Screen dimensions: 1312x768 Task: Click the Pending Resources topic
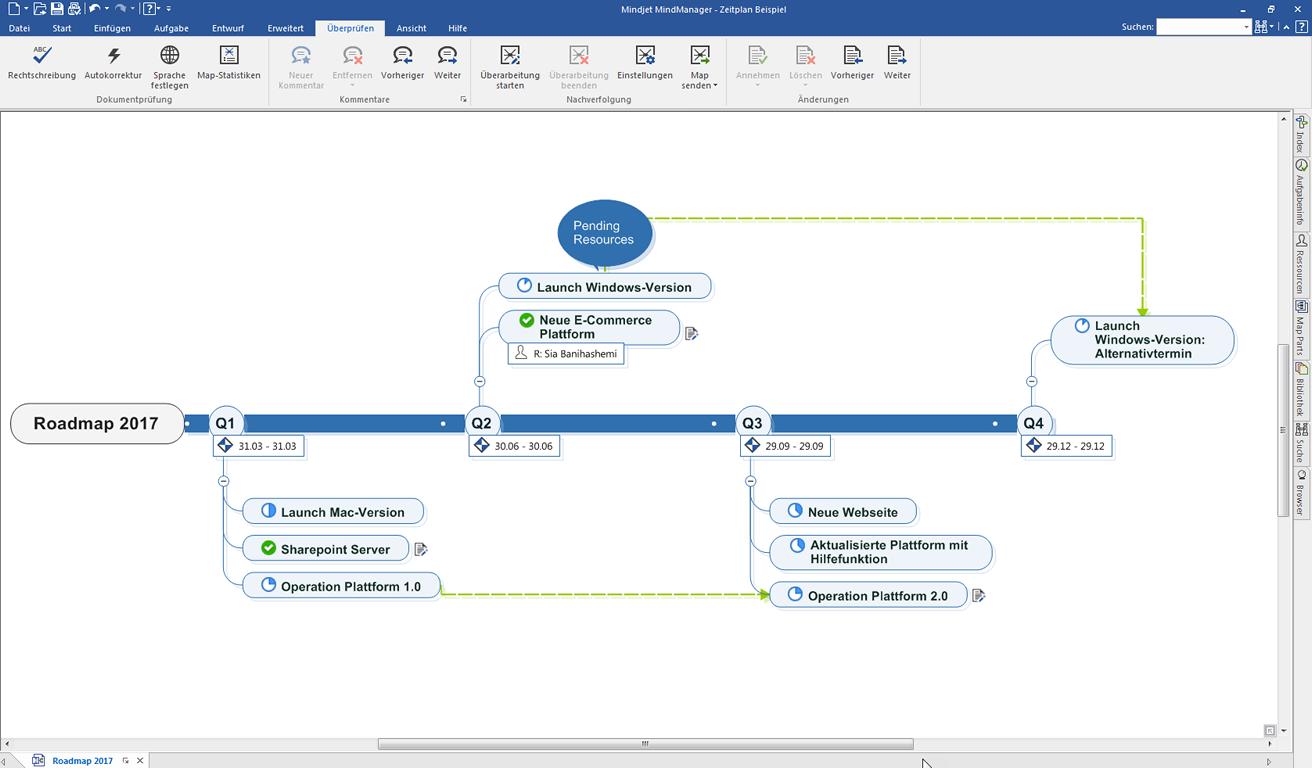603,233
